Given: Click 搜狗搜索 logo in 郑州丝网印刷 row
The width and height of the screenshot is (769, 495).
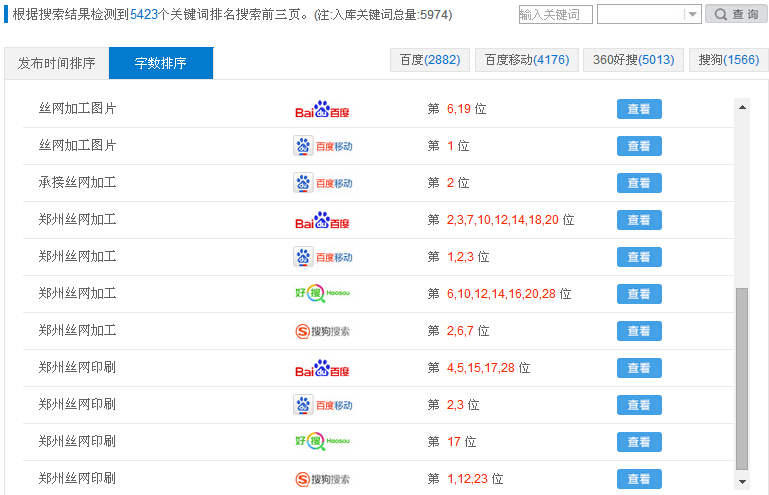Looking at the screenshot, I should click(322, 479).
